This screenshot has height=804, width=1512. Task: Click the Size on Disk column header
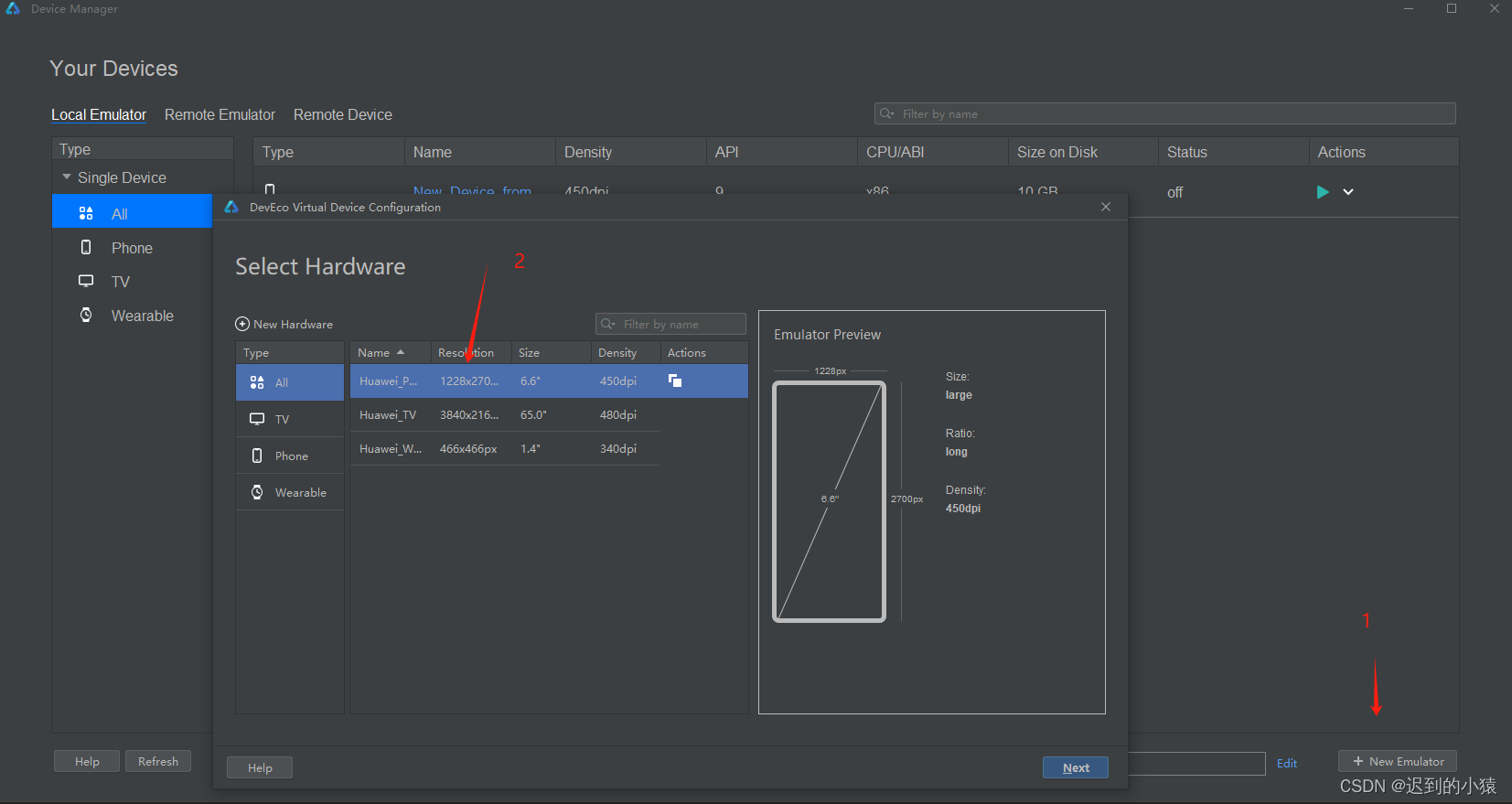tap(1083, 152)
